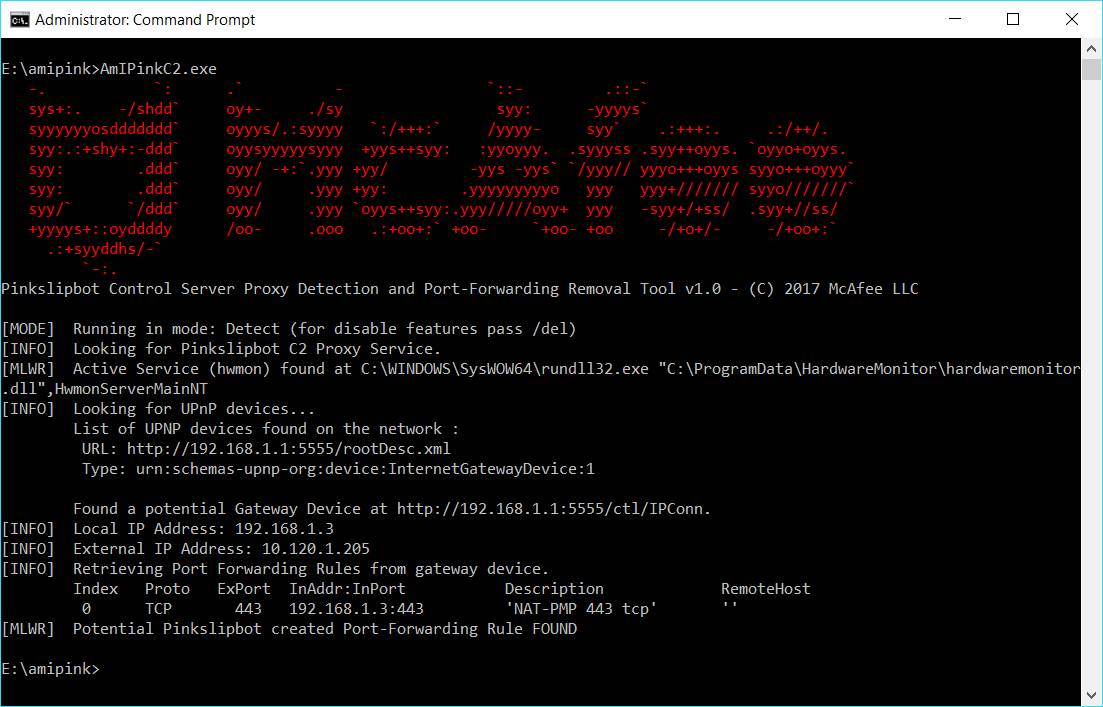1103x707 pixels.
Task: Click the RemoteHost column header
Action: point(765,589)
